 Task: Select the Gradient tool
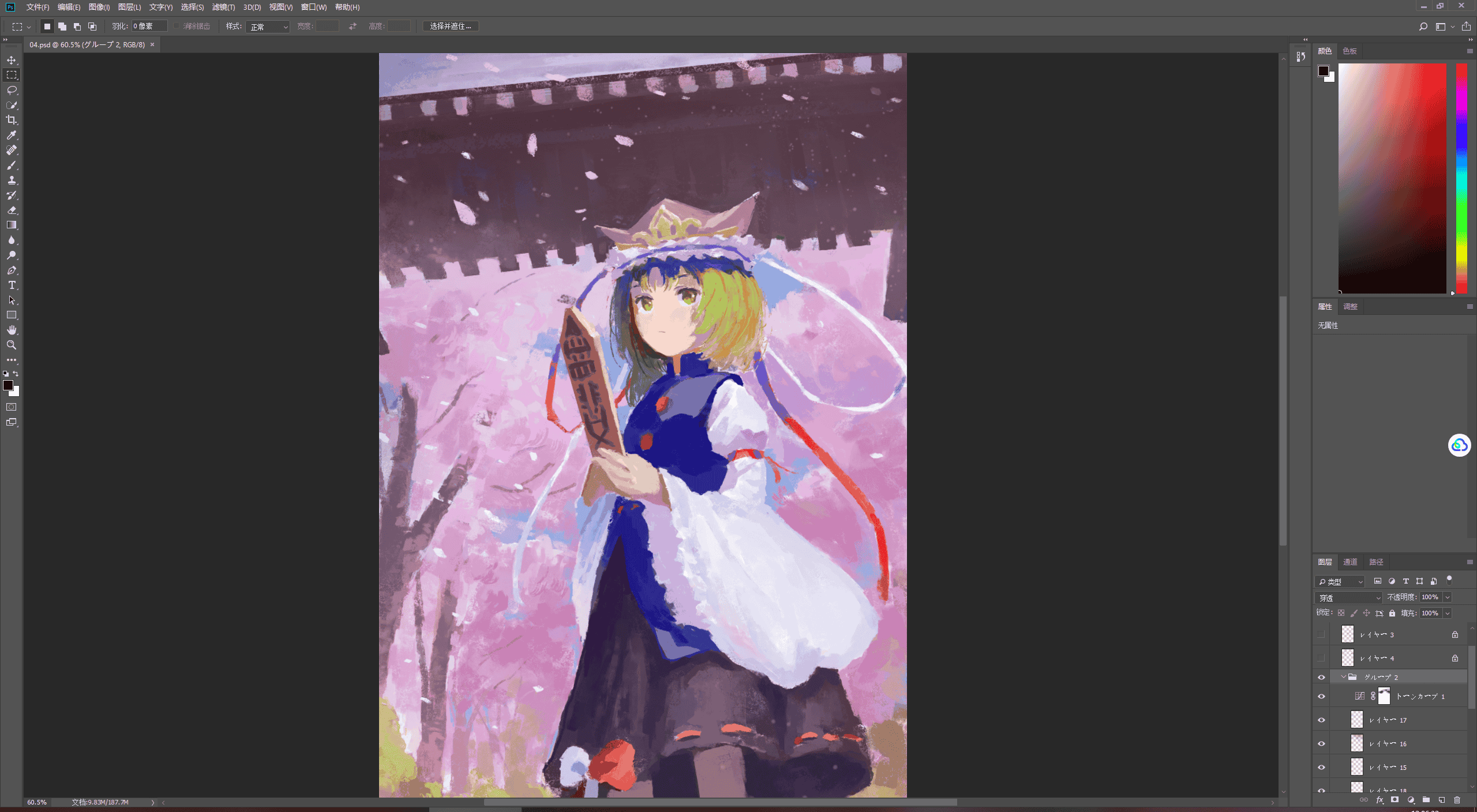point(12,225)
